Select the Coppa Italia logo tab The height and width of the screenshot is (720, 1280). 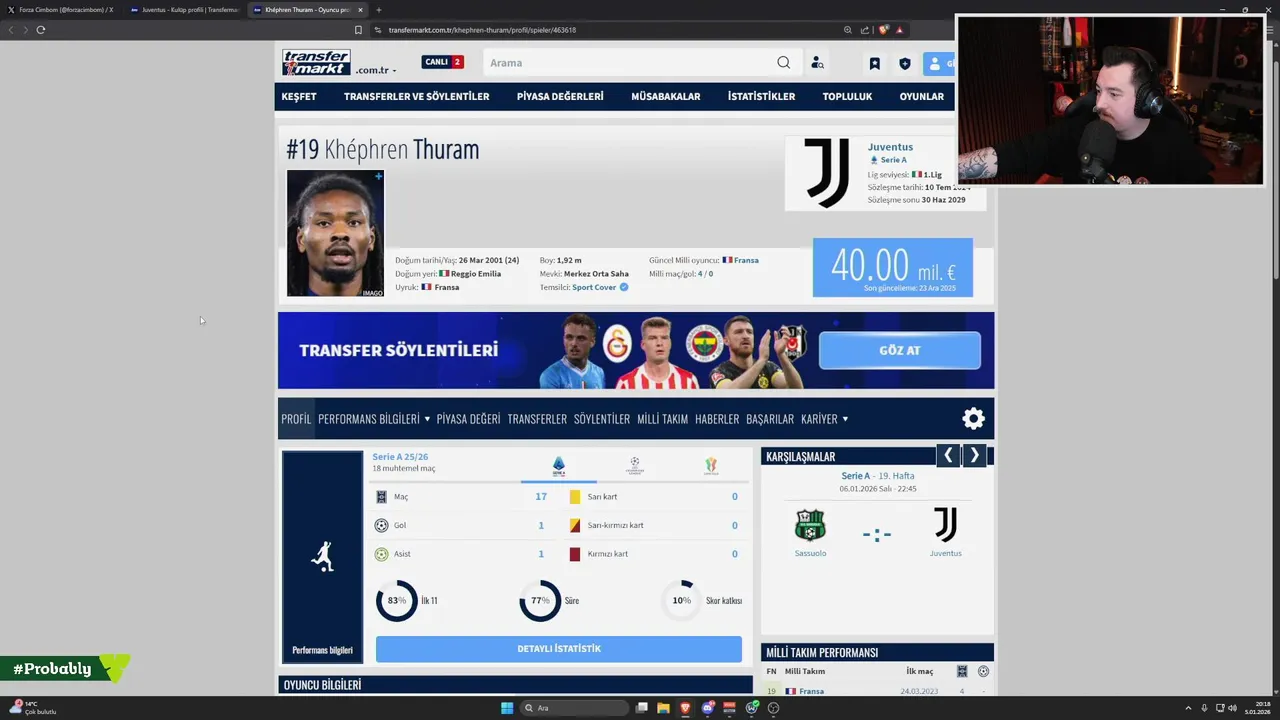click(x=711, y=466)
